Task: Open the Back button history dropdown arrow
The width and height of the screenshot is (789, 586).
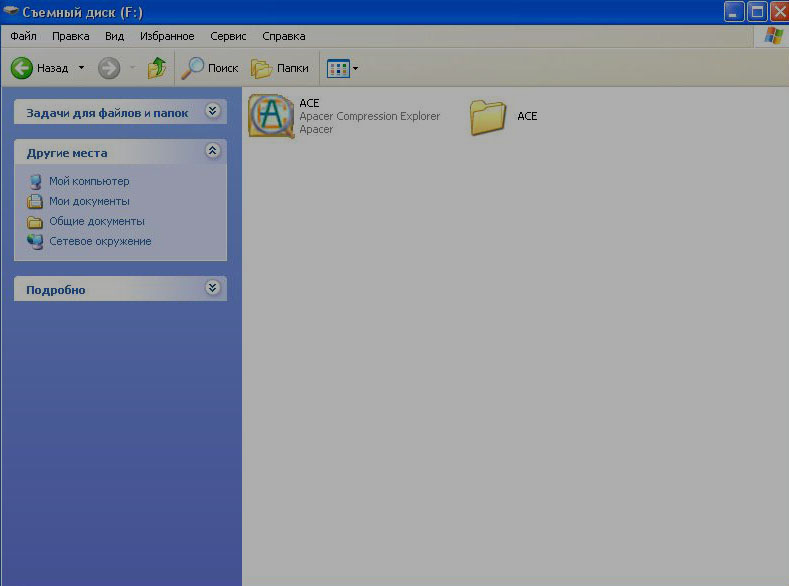Action: [x=82, y=68]
